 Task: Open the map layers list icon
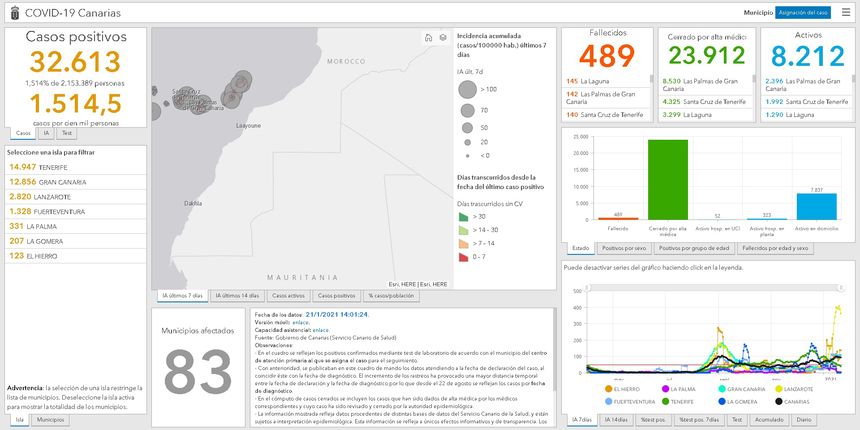[442, 38]
